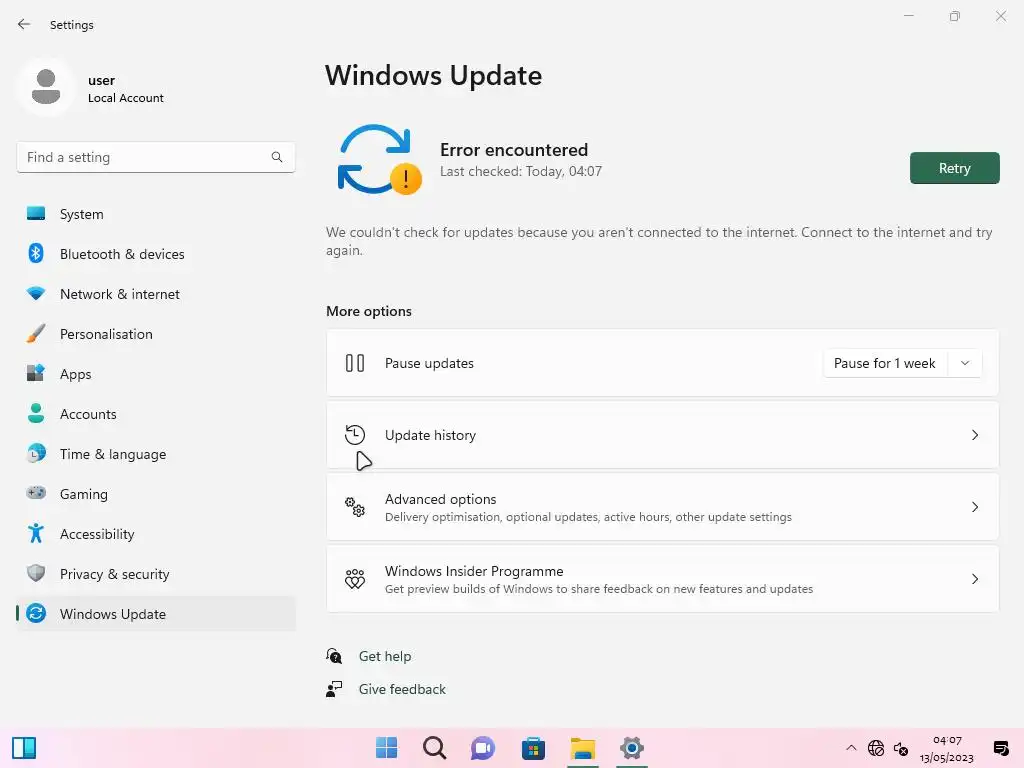This screenshot has height=768, width=1024.
Task: Click the gears icon for Advanced options
Action: pyautogui.click(x=355, y=507)
